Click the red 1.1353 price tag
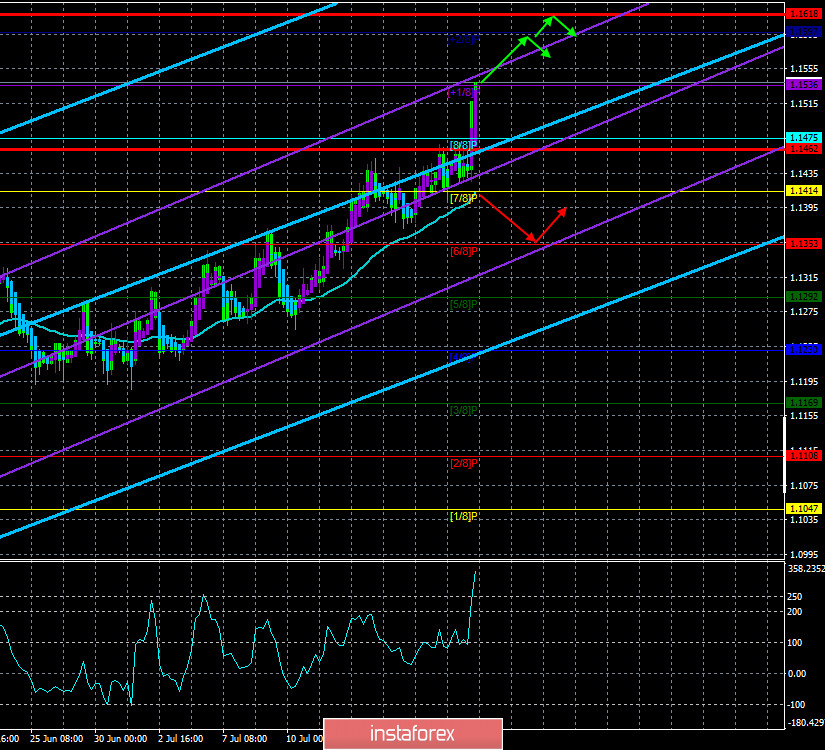 (804, 243)
